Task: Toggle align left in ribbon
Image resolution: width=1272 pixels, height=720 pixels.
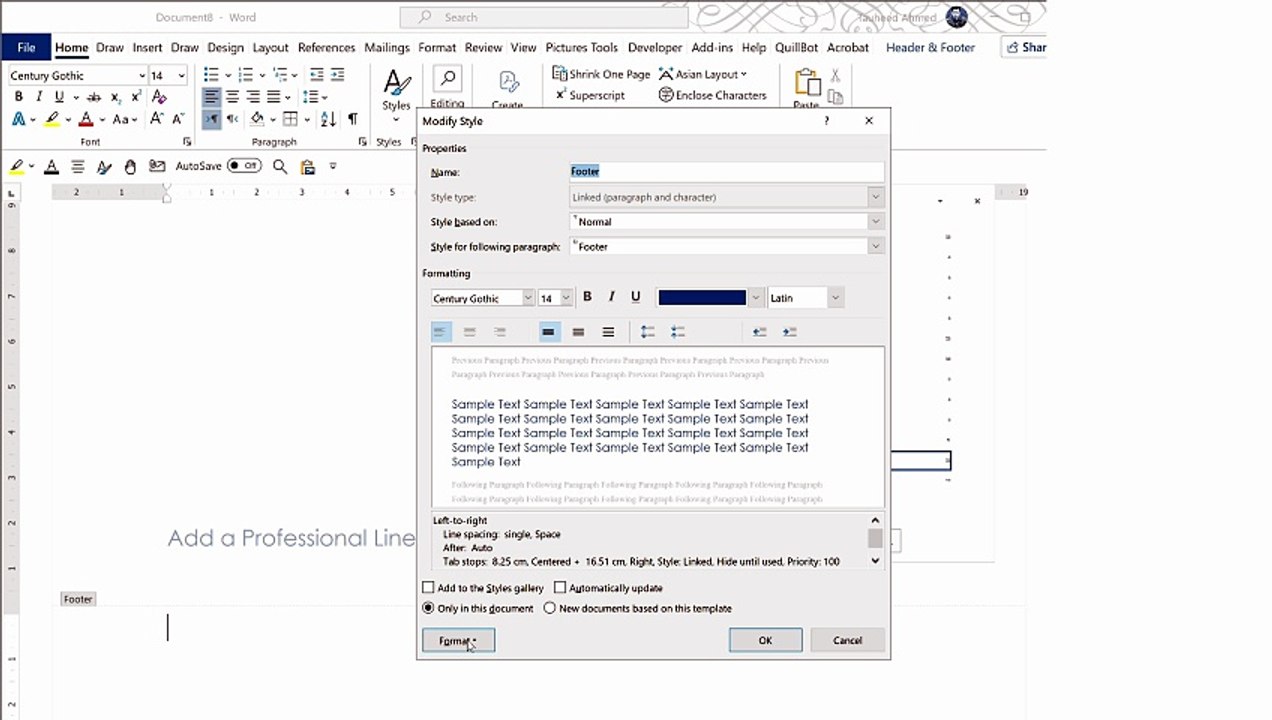Action: 211,97
